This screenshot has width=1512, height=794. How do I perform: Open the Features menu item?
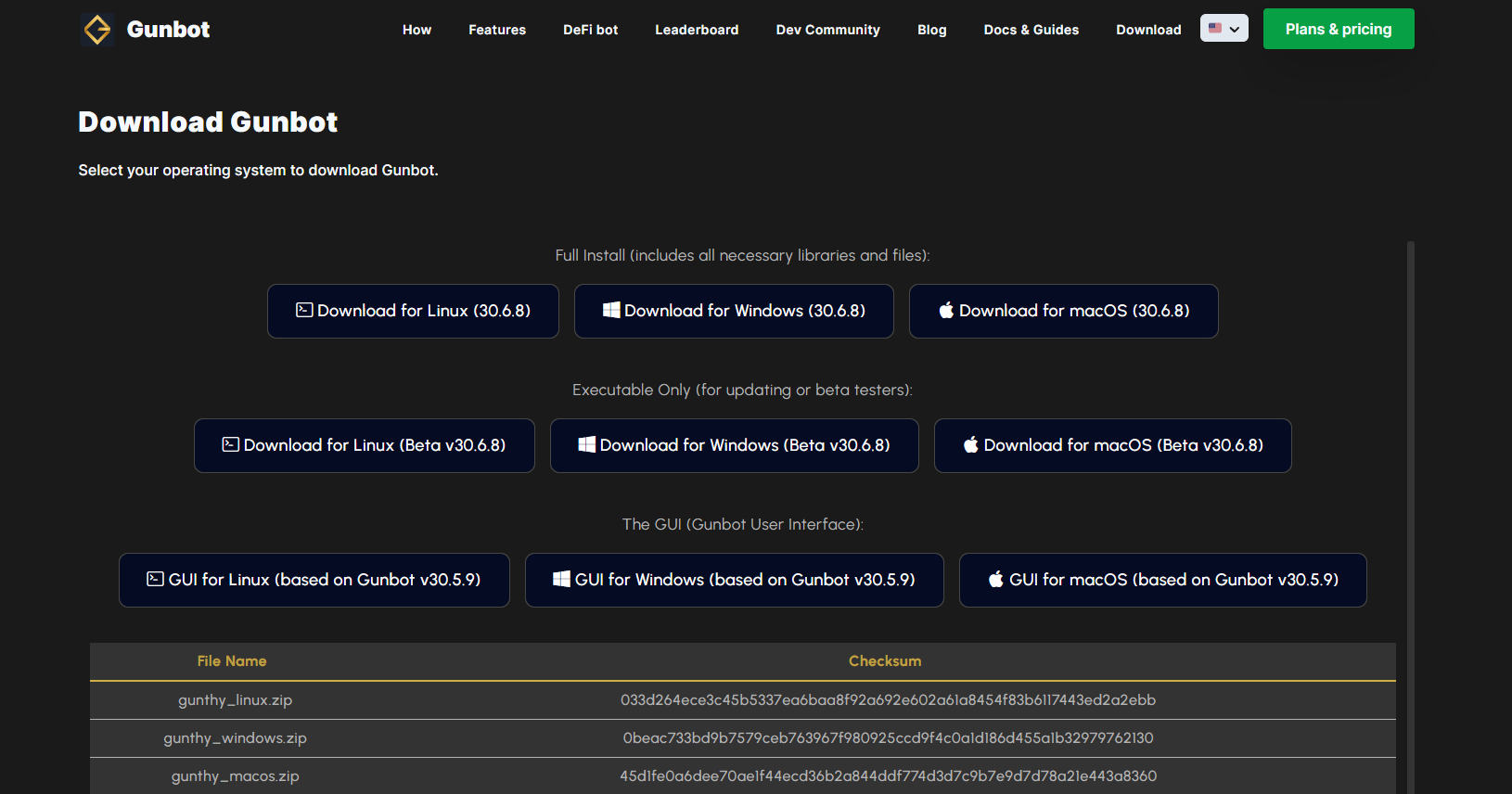click(496, 30)
